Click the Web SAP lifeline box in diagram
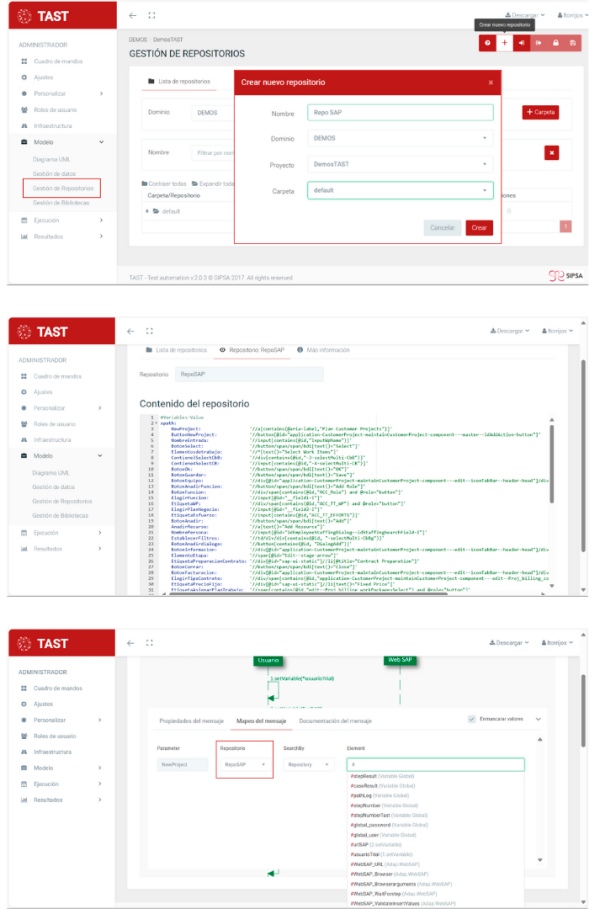Image resolution: width=600 pixels, height=909 pixels. tap(400, 660)
